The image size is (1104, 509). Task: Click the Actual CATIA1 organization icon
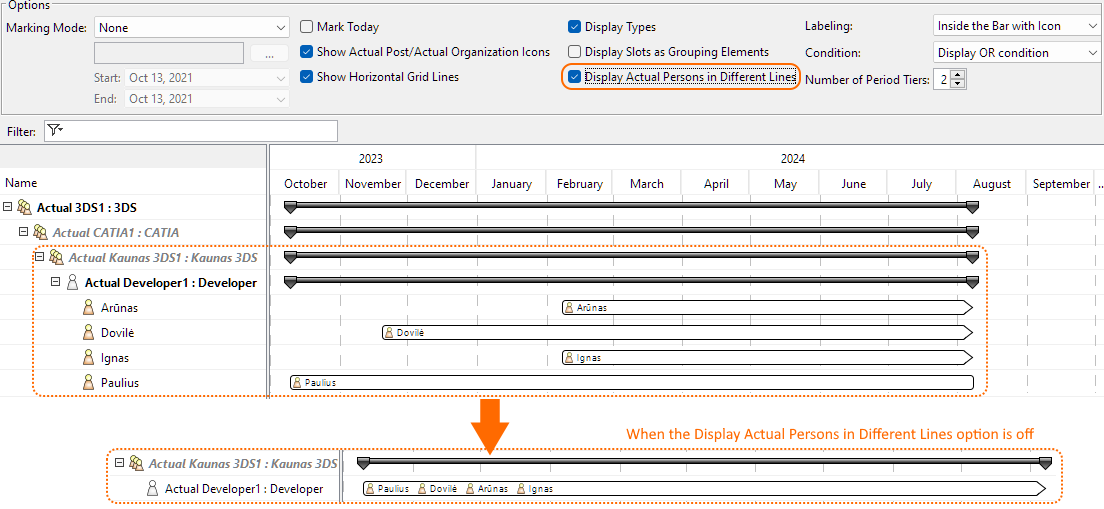40,233
